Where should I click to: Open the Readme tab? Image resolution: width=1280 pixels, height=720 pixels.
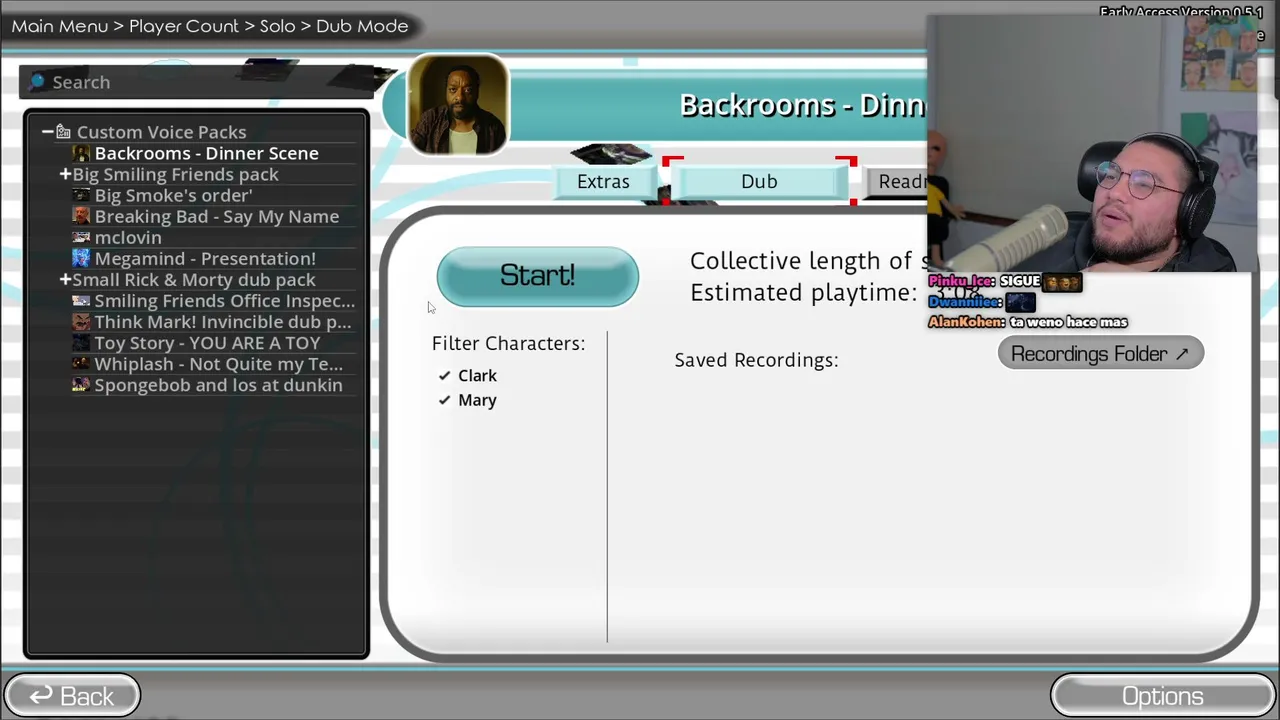coord(898,181)
